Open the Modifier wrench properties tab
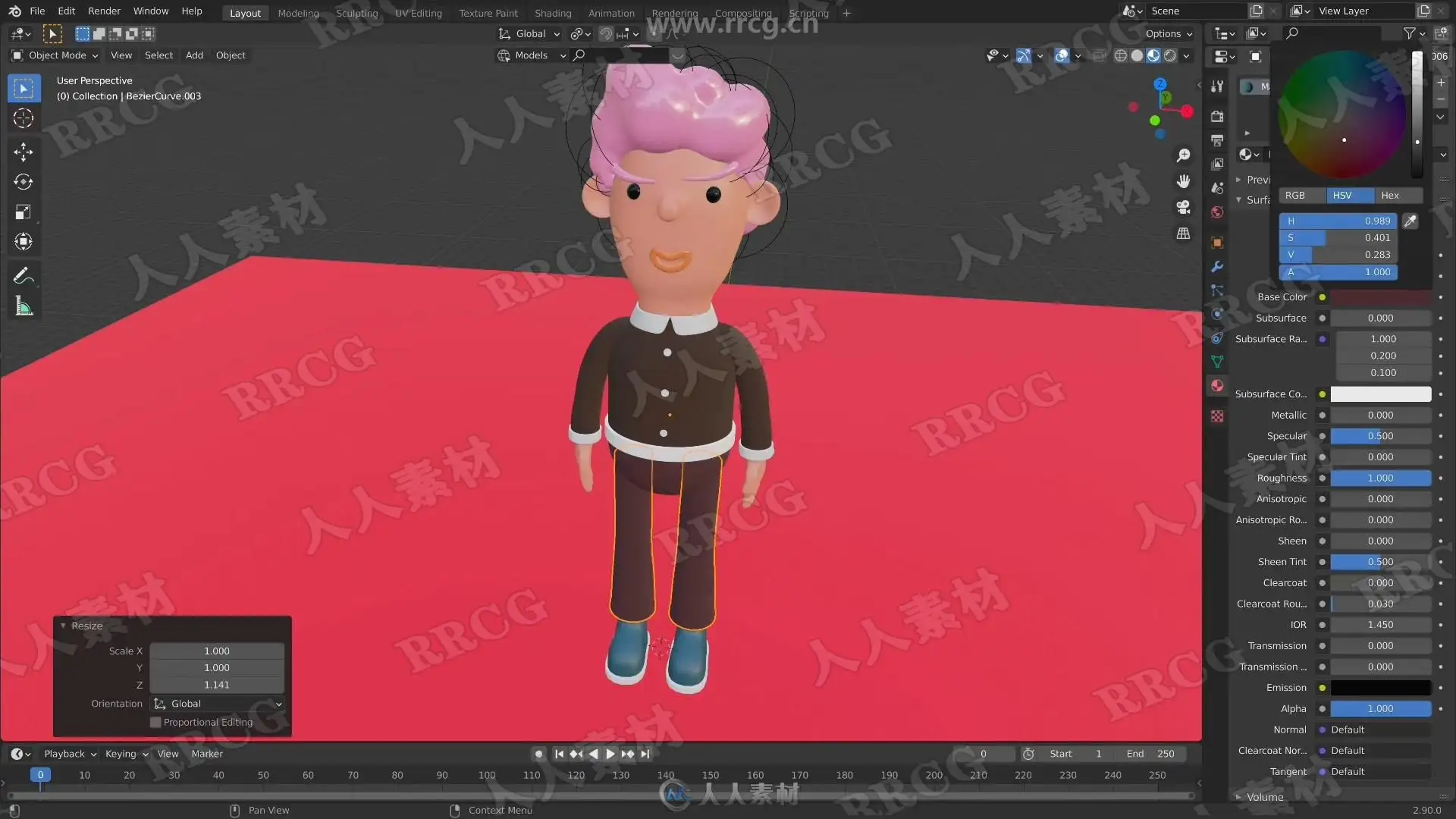This screenshot has width=1456, height=819. click(x=1217, y=267)
